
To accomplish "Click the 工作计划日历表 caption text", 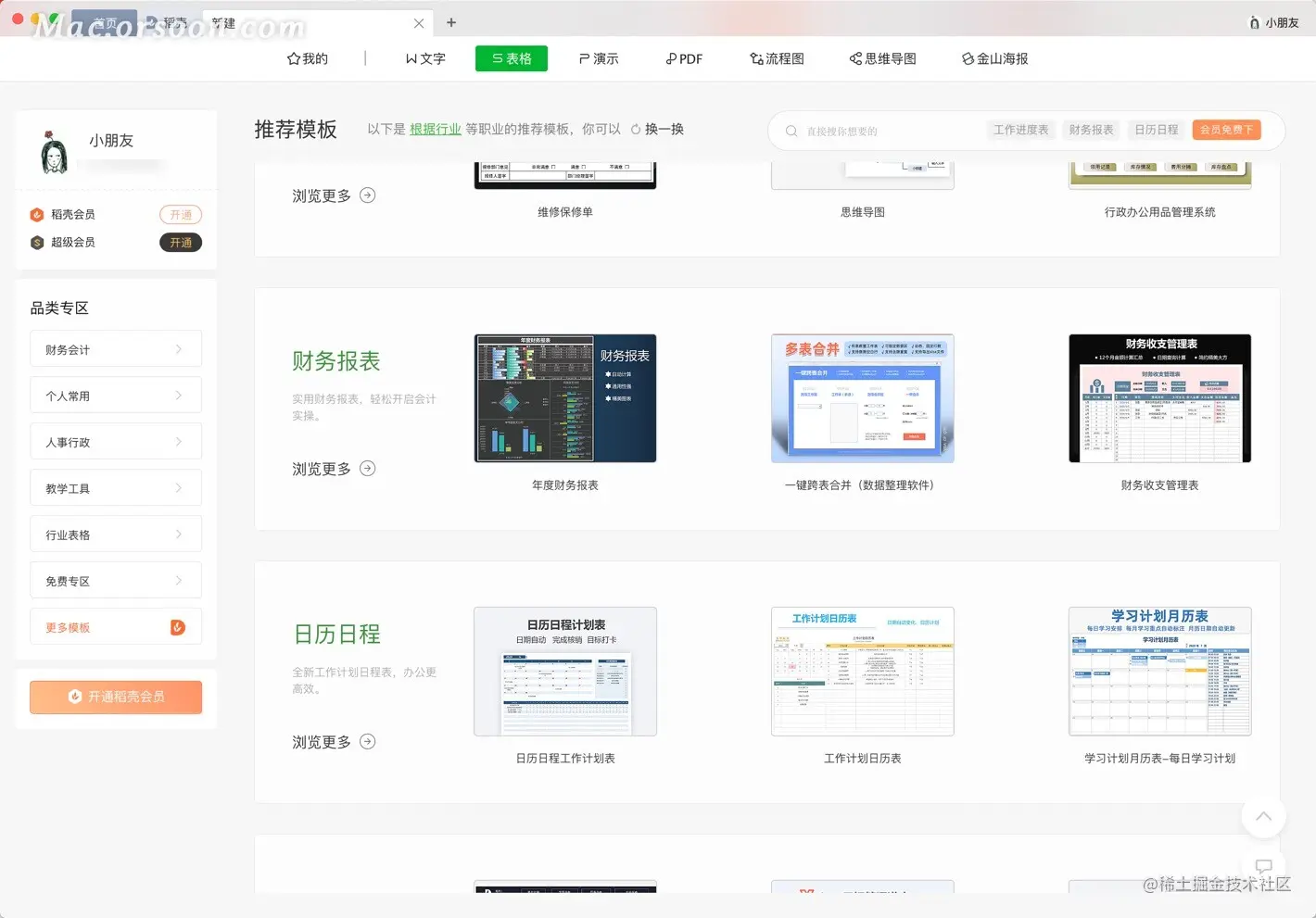I will [x=863, y=759].
